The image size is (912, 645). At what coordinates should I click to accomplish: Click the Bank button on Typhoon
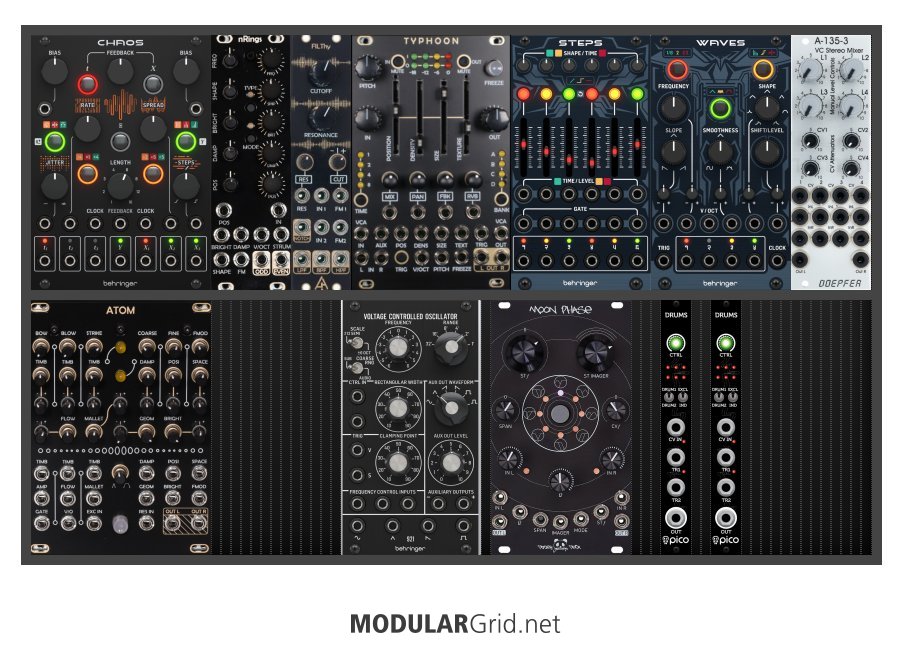[501, 199]
